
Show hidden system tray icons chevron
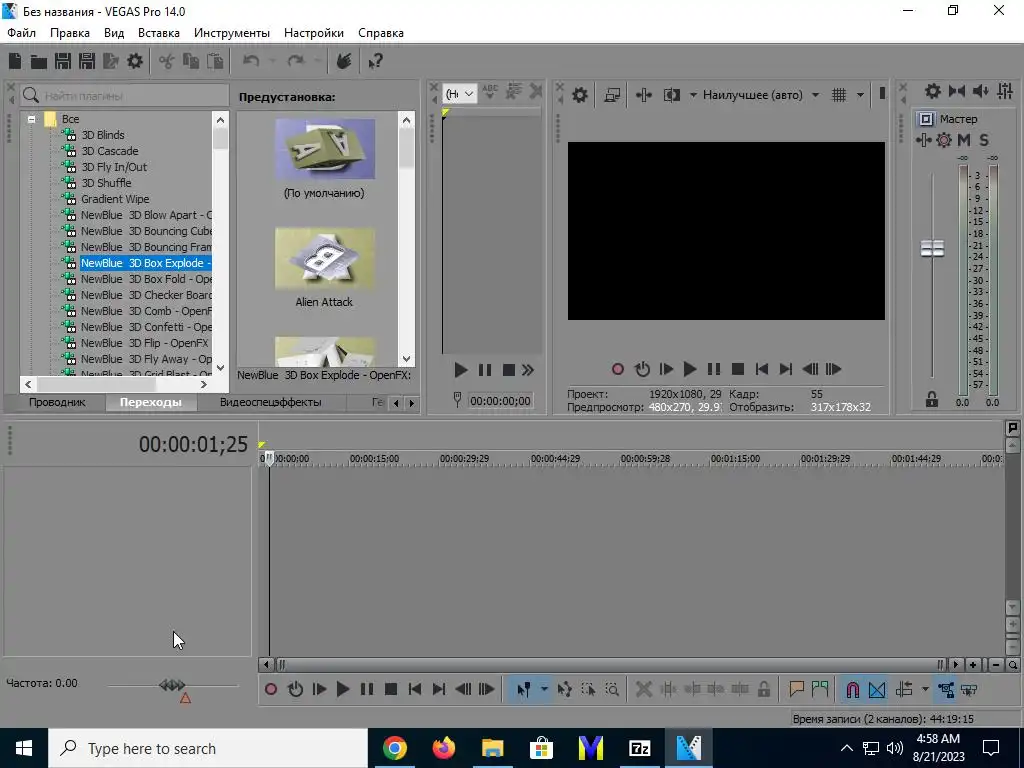(846, 748)
